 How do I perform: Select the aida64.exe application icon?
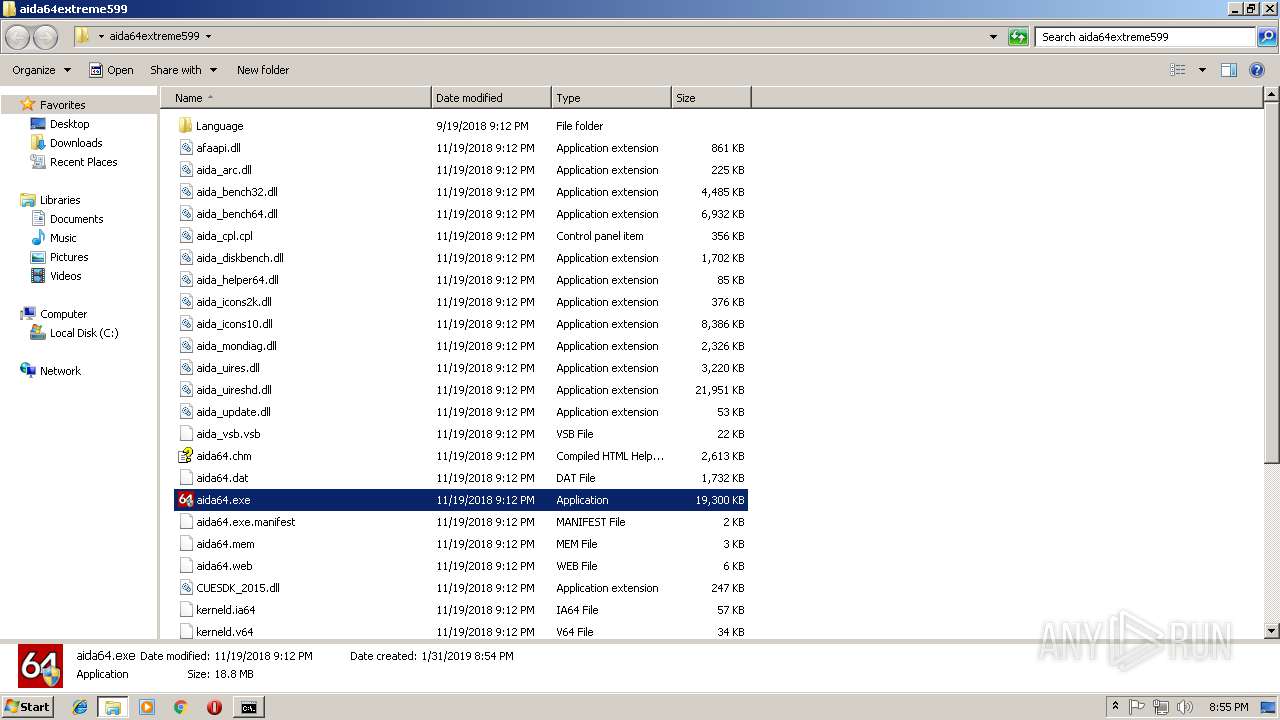pos(185,500)
